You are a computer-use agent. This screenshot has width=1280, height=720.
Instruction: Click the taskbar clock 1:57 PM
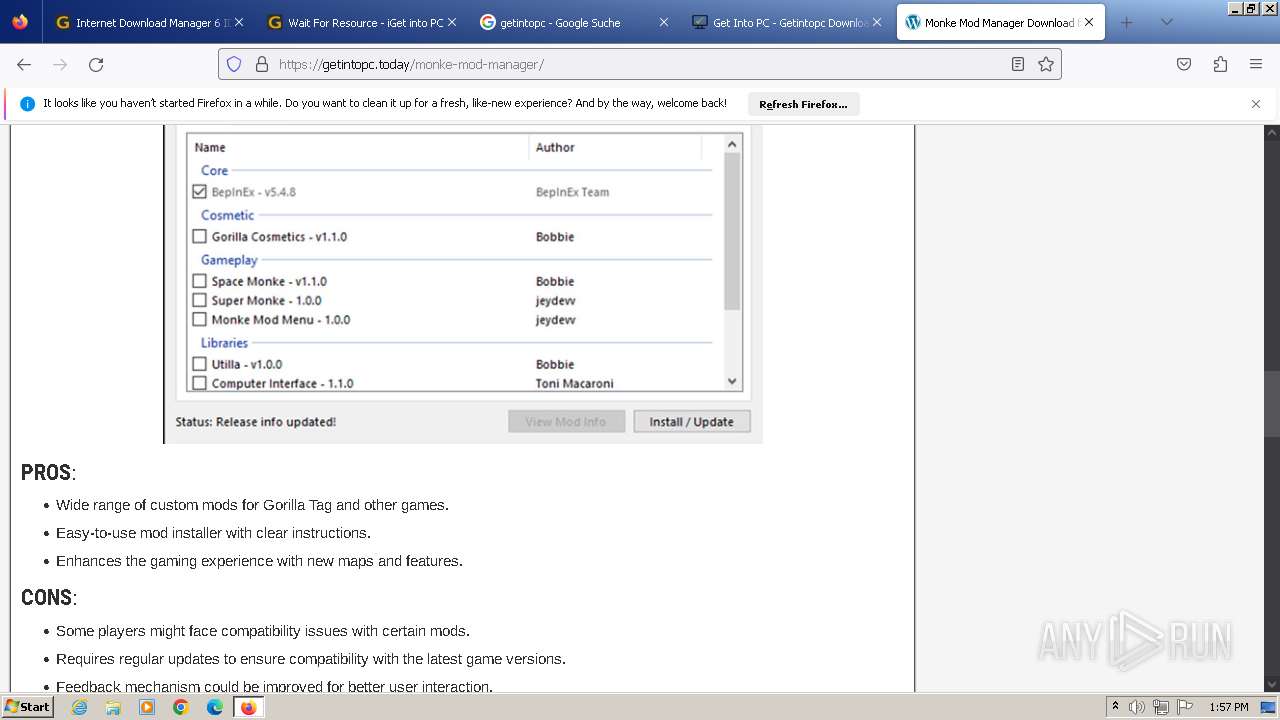pyautogui.click(x=1229, y=707)
